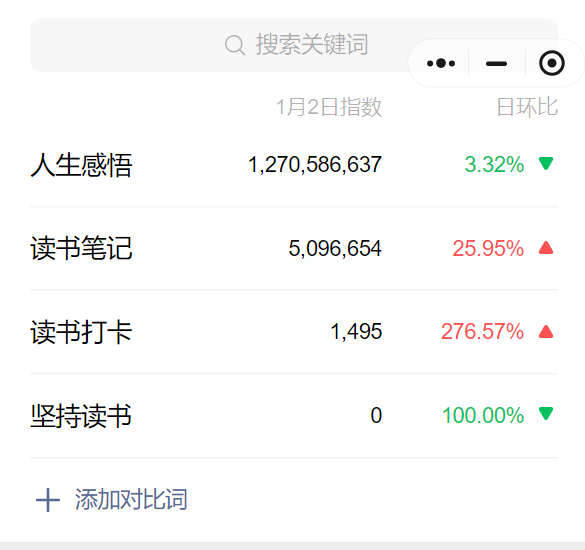This screenshot has width=585, height=550.
Task: Click green down arrow in 人生感悟 row
Action: (546, 163)
